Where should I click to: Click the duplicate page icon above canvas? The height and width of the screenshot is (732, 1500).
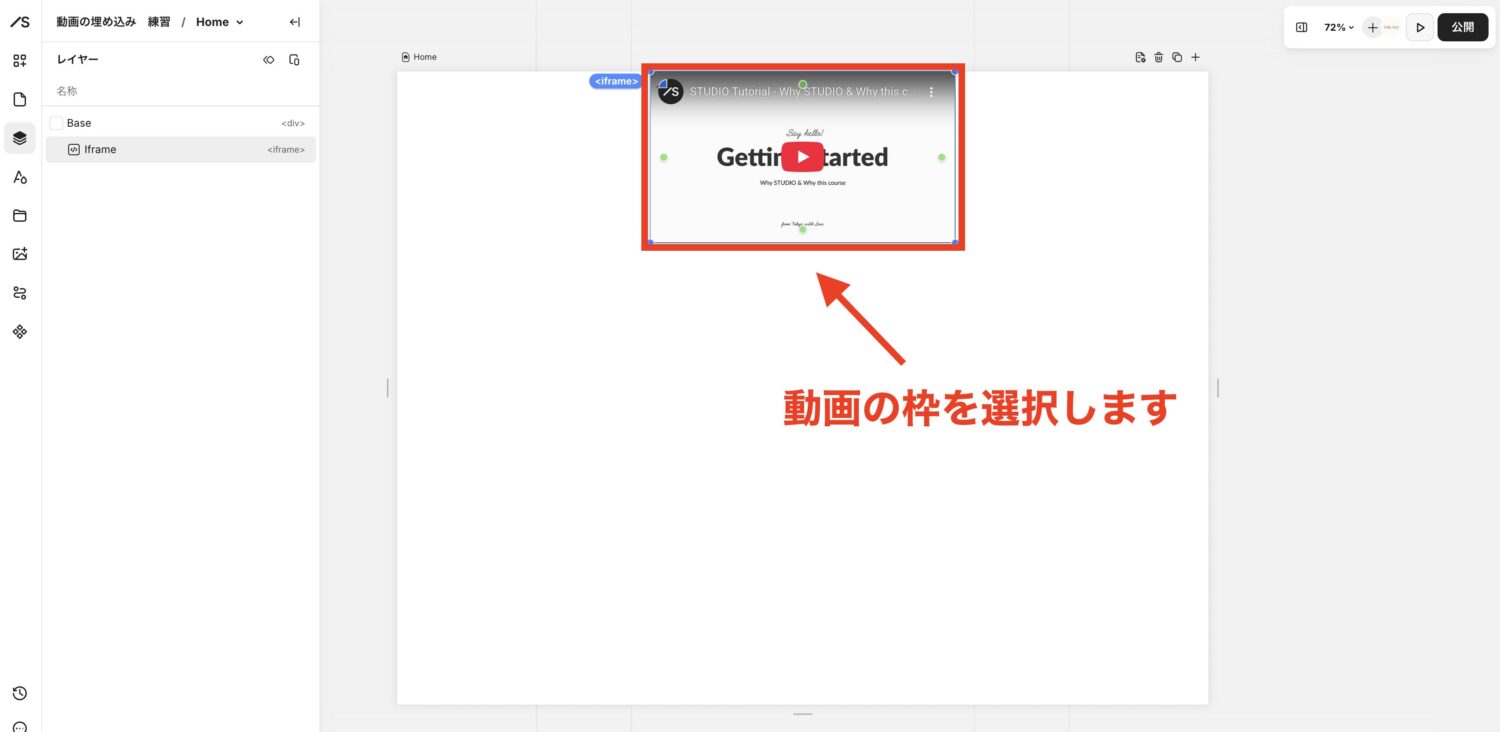(x=1177, y=57)
